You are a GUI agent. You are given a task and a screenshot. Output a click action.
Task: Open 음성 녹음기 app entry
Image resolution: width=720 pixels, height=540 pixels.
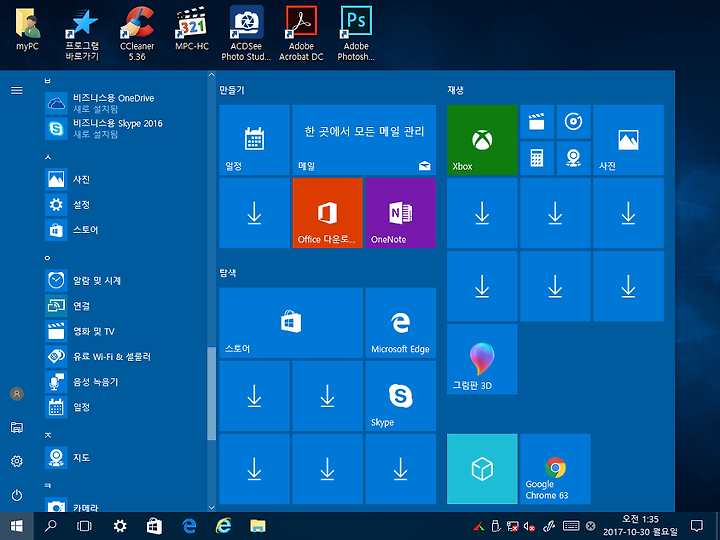coord(125,382)
